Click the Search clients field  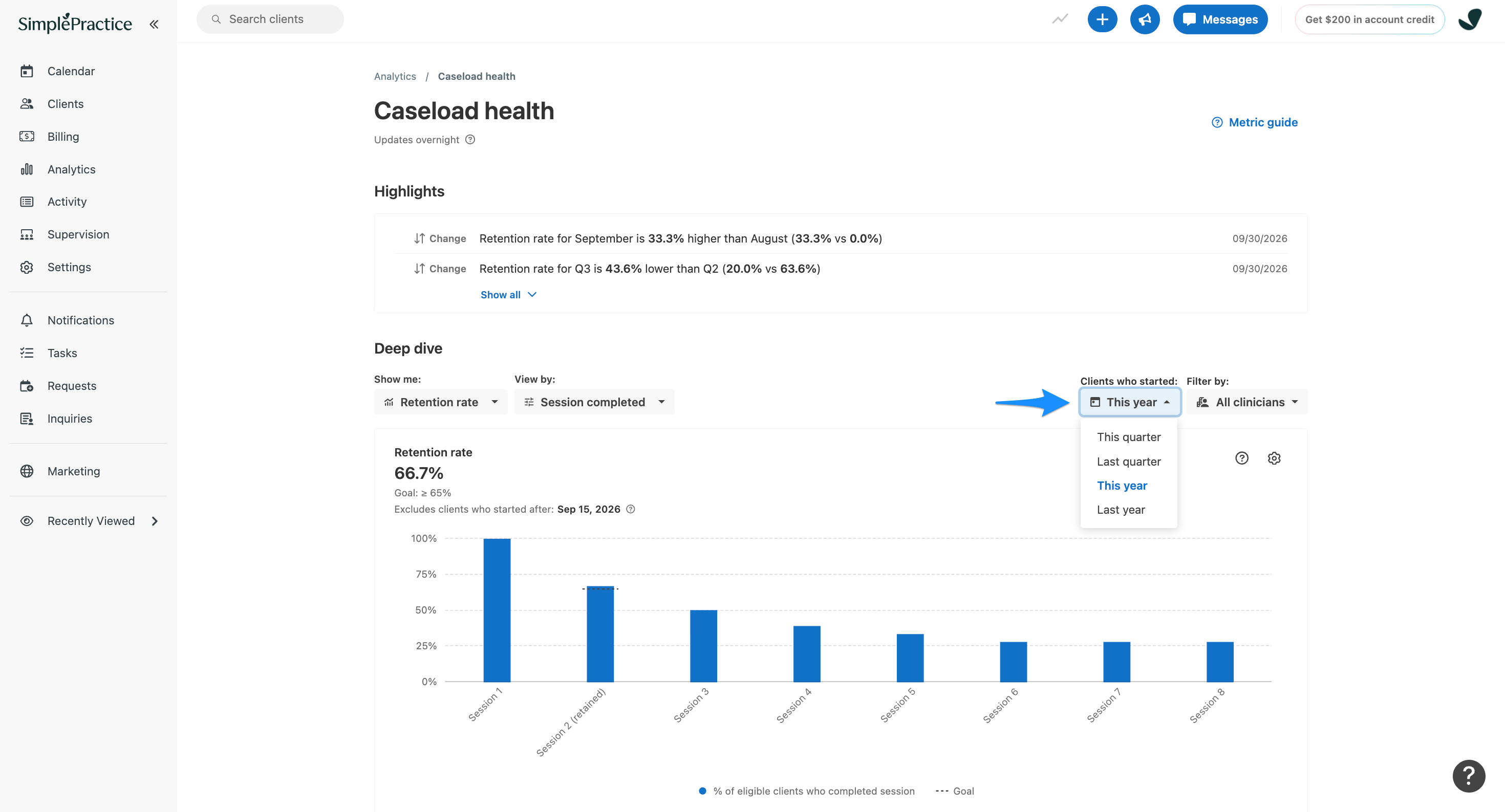coord(270,19)
